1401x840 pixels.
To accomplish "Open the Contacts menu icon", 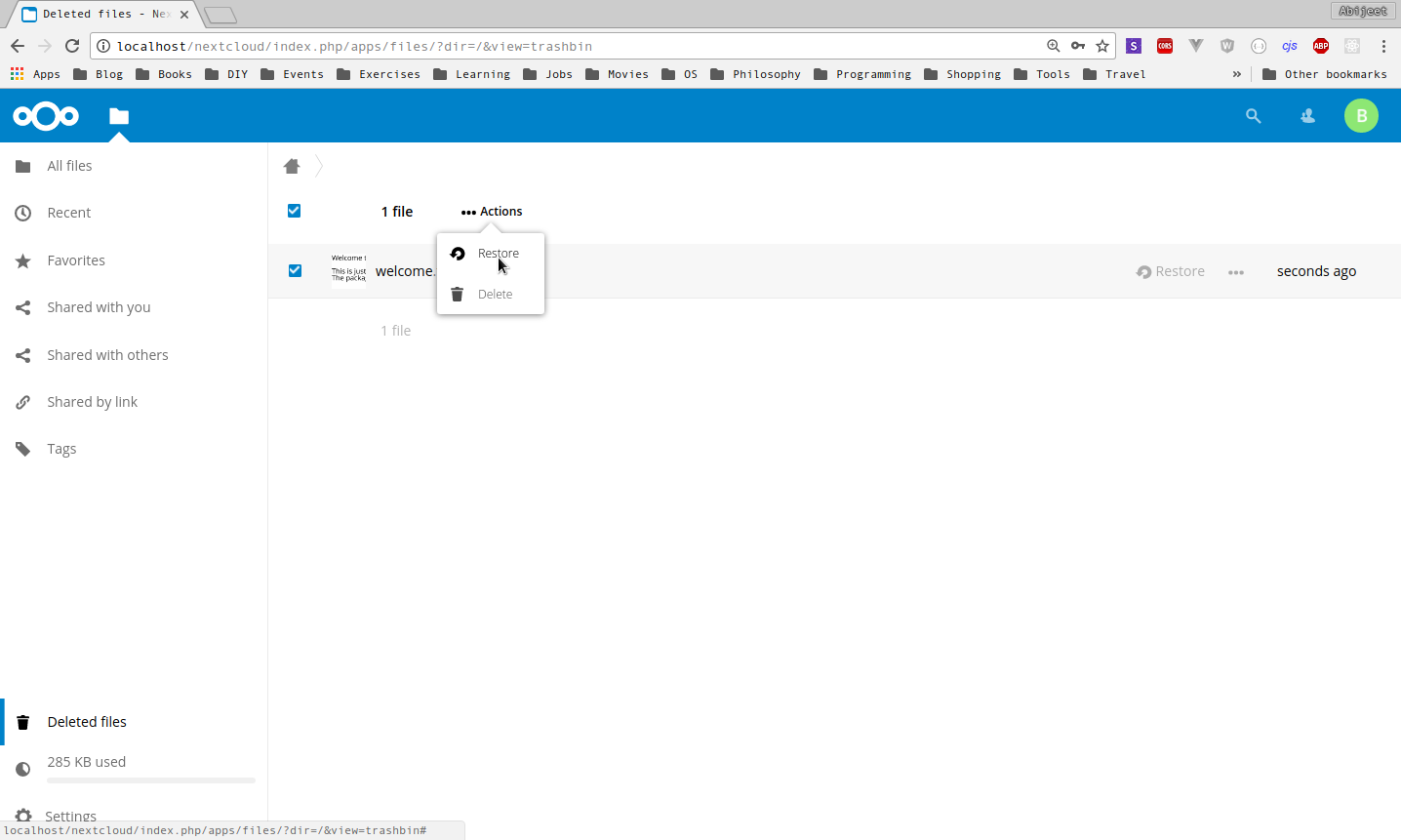I will point(1307,115).
